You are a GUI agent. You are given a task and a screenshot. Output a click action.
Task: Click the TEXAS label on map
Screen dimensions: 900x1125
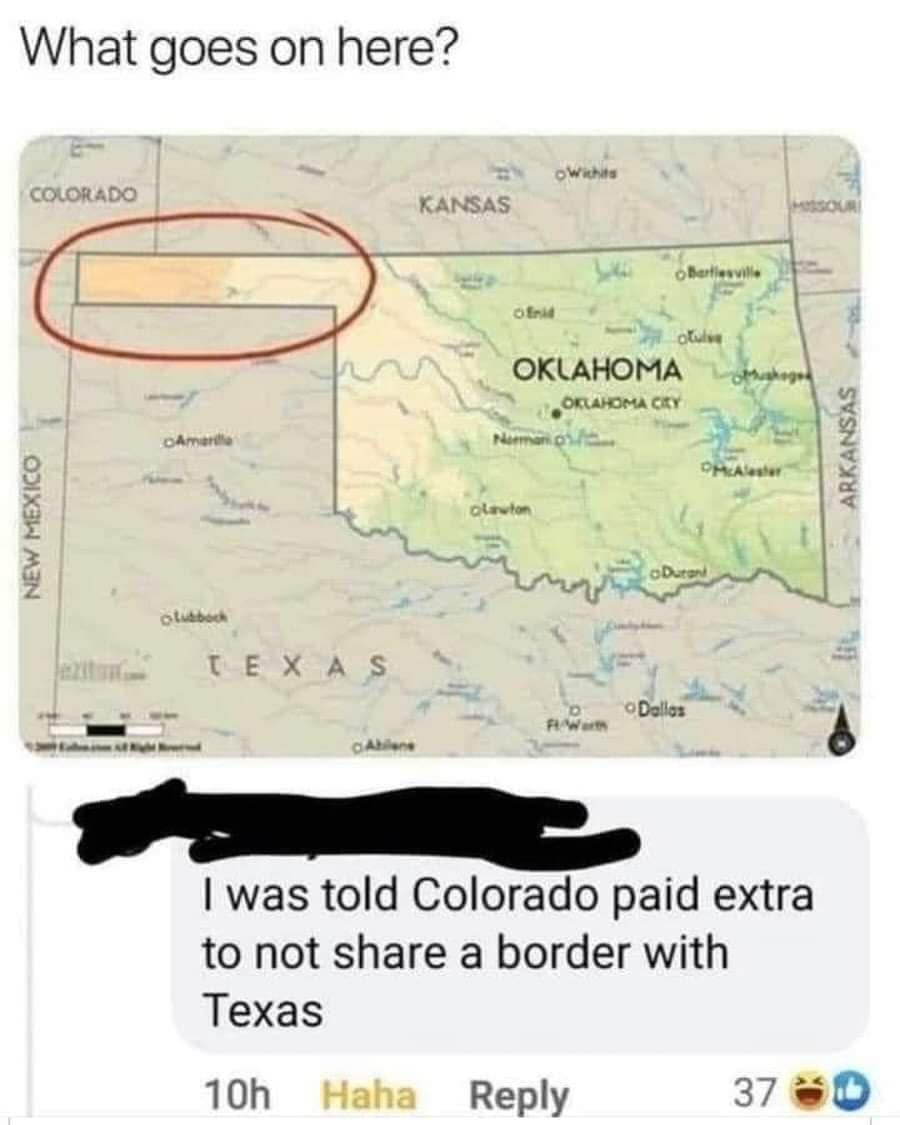294,667
